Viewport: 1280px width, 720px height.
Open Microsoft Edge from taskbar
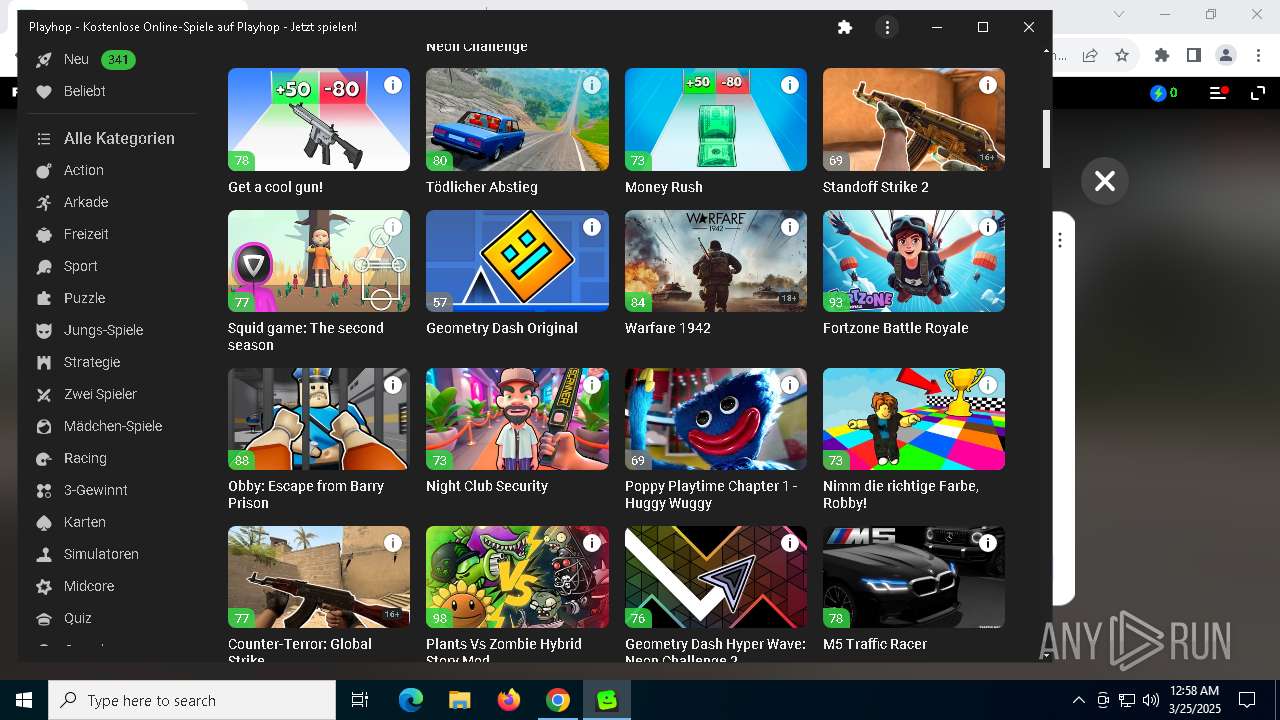(x=411, y=700)
